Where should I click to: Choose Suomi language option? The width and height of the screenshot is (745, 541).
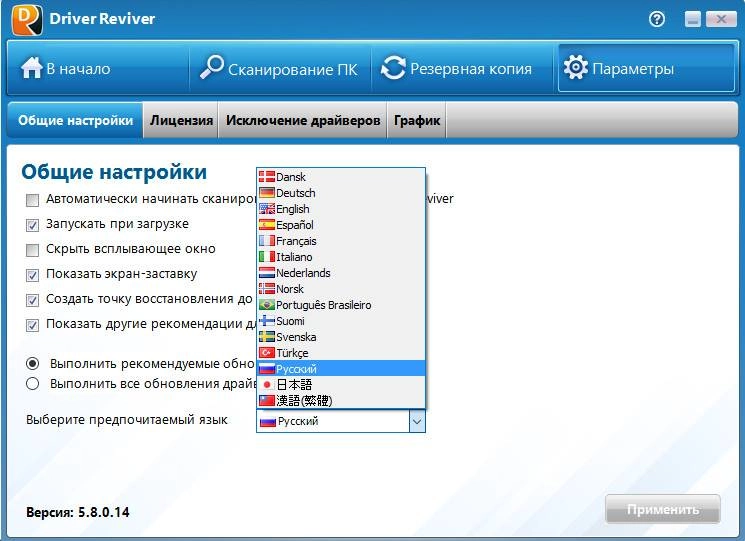point(341,321)
